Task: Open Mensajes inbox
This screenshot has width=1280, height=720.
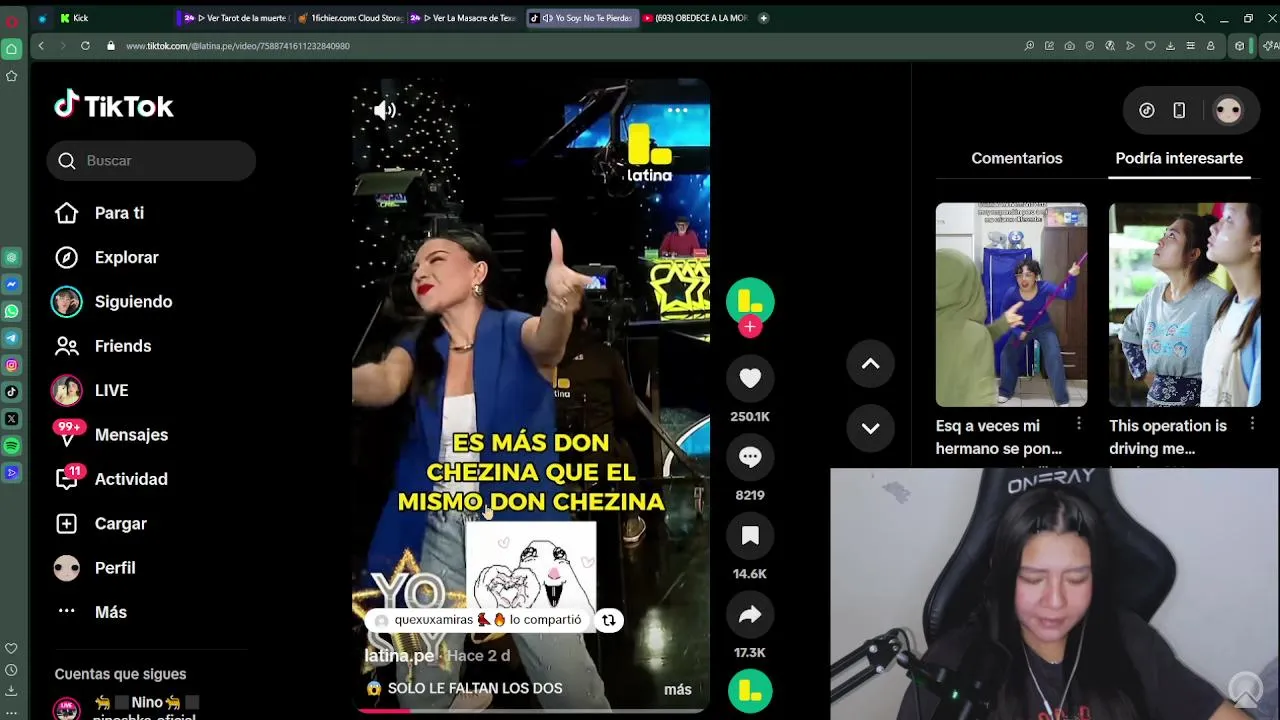Action: point(131,435)
